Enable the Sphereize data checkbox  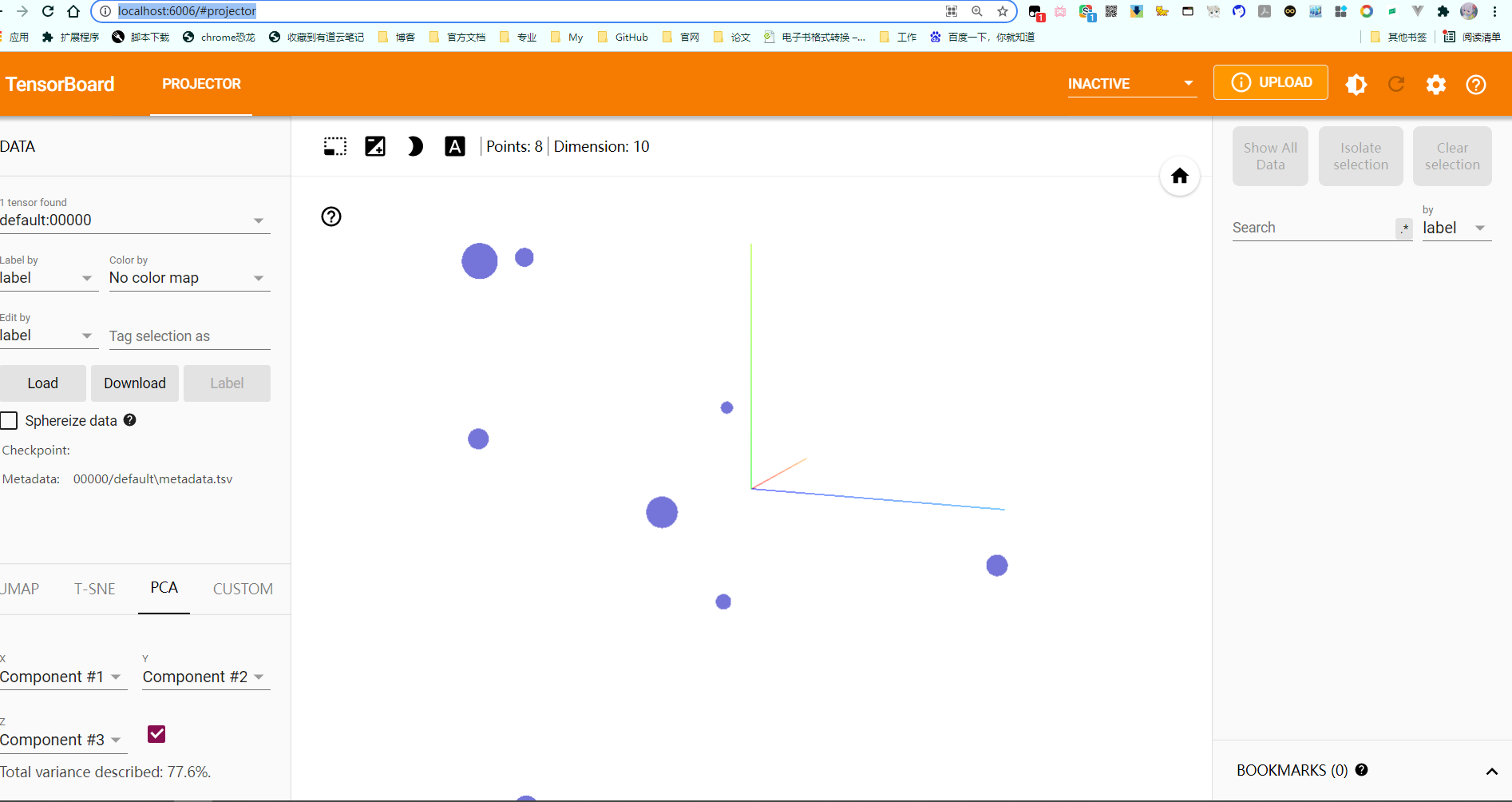click(10, 420)
